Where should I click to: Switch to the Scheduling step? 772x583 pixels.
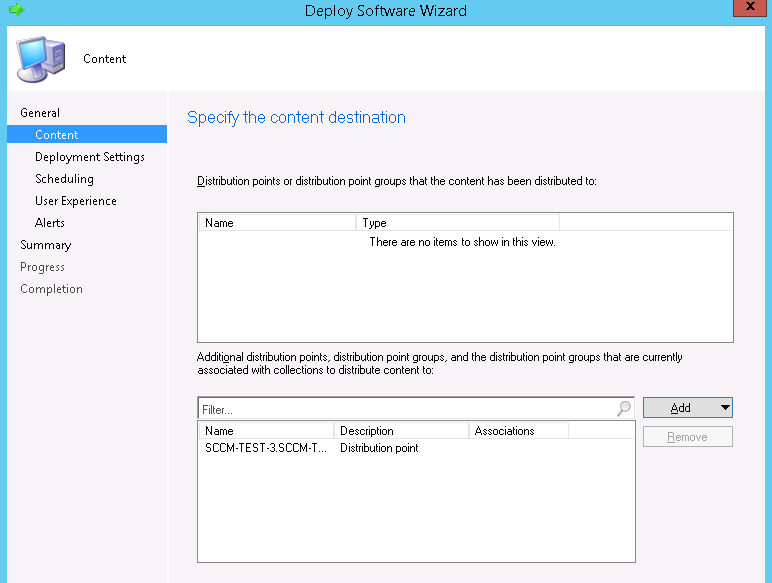coord(64,179)
